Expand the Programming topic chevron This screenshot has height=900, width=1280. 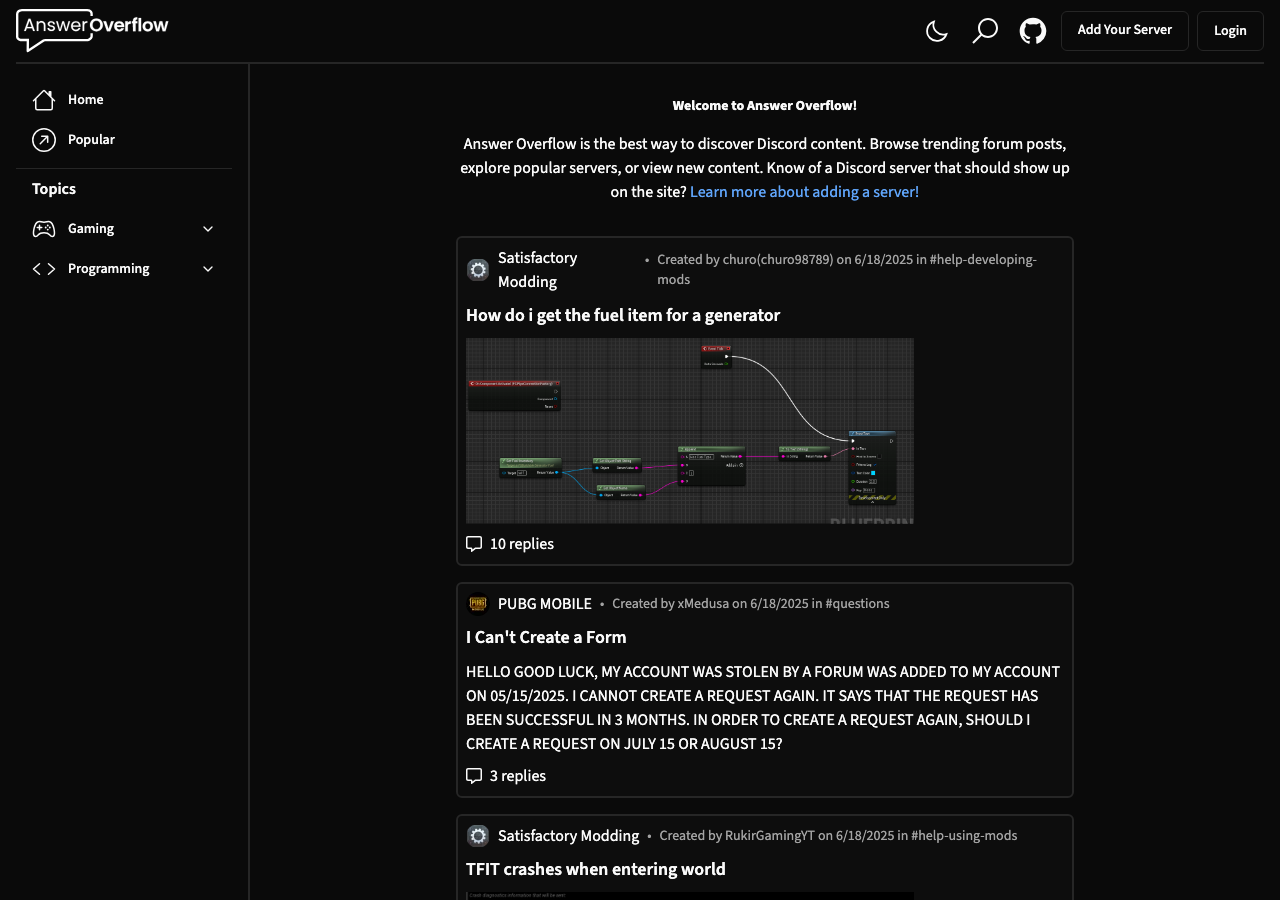pyautogui.click(x=208, y=269)
